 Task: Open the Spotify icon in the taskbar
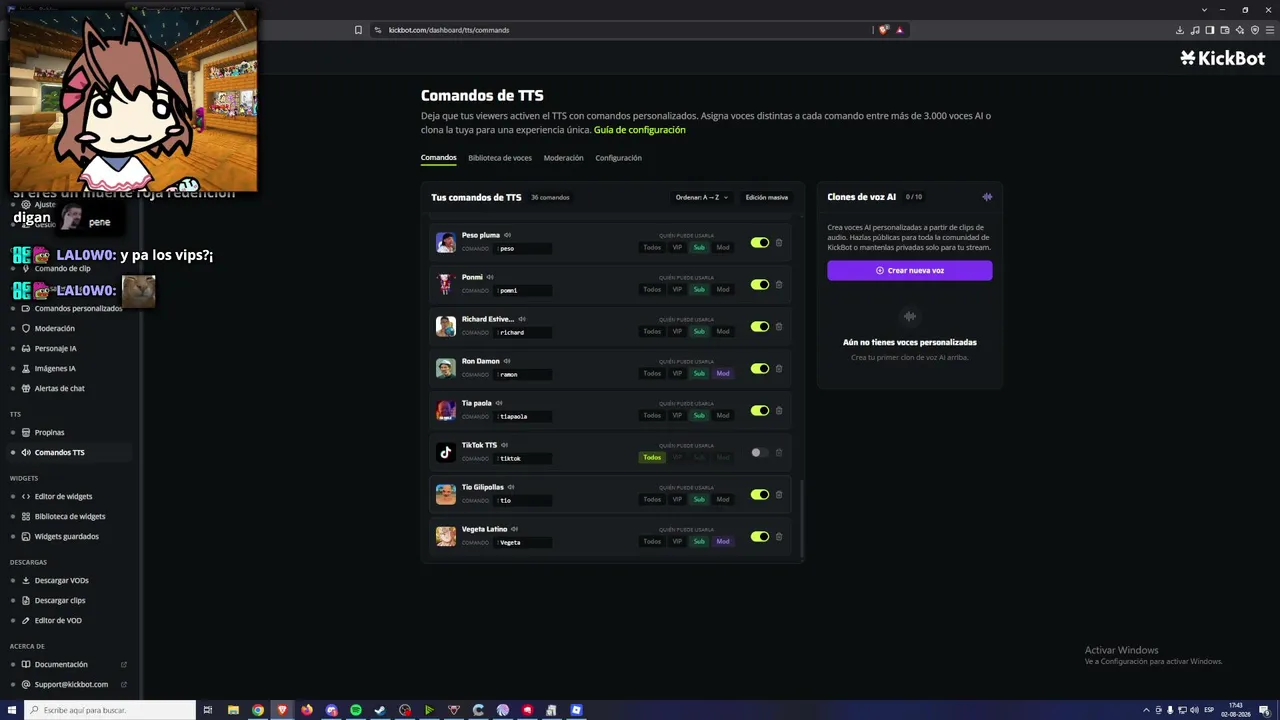tap(356, 710)
